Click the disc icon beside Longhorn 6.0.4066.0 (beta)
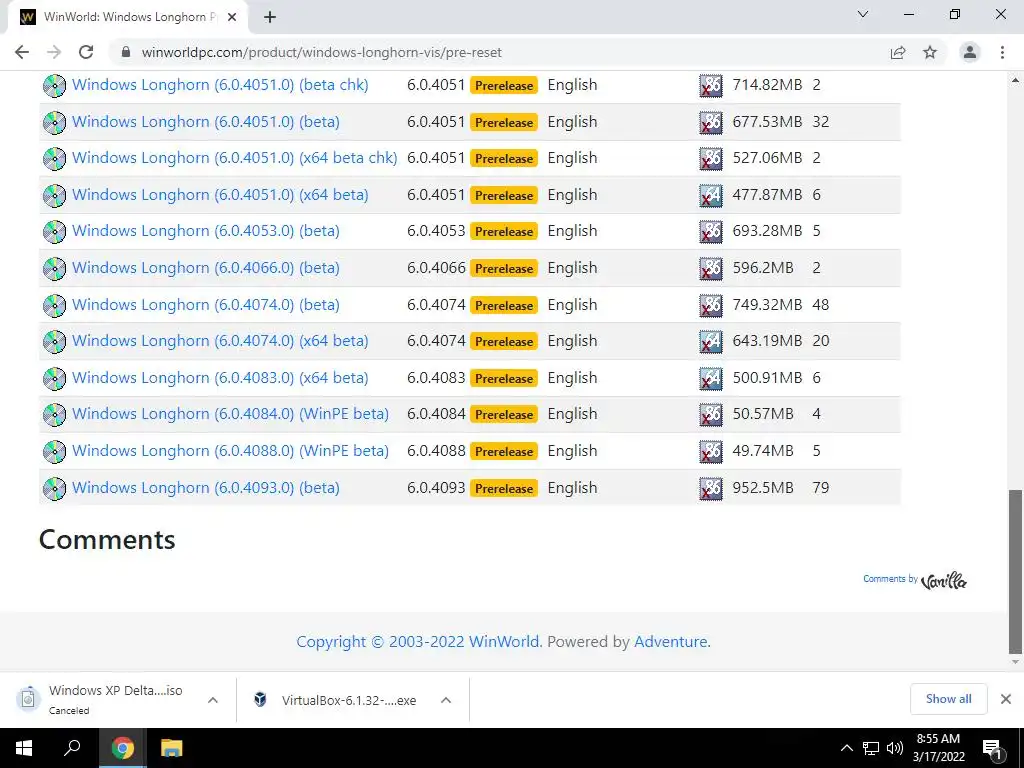1024x768 pixels. coord(54,268)
